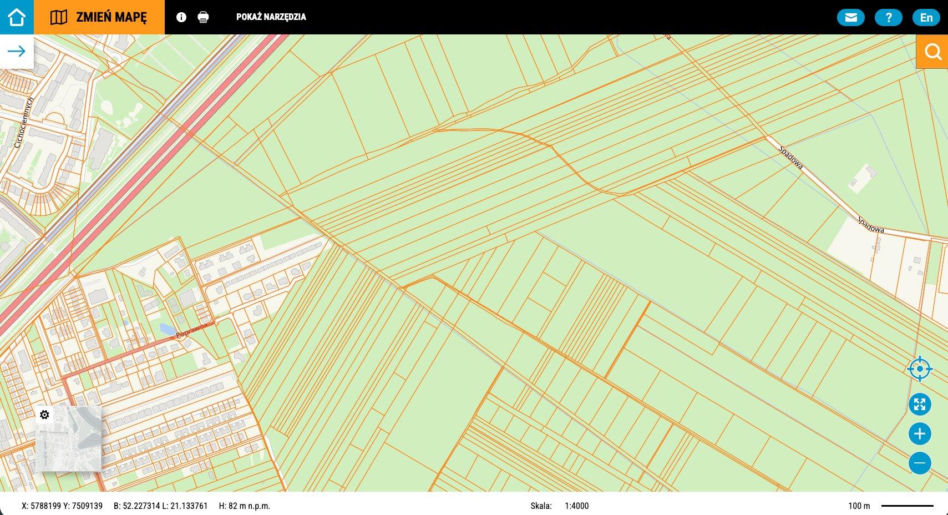Screen dimensions: 948x515
Task: Open the map search magnifier
Action: pyautogui.click(x=932, y=52)
